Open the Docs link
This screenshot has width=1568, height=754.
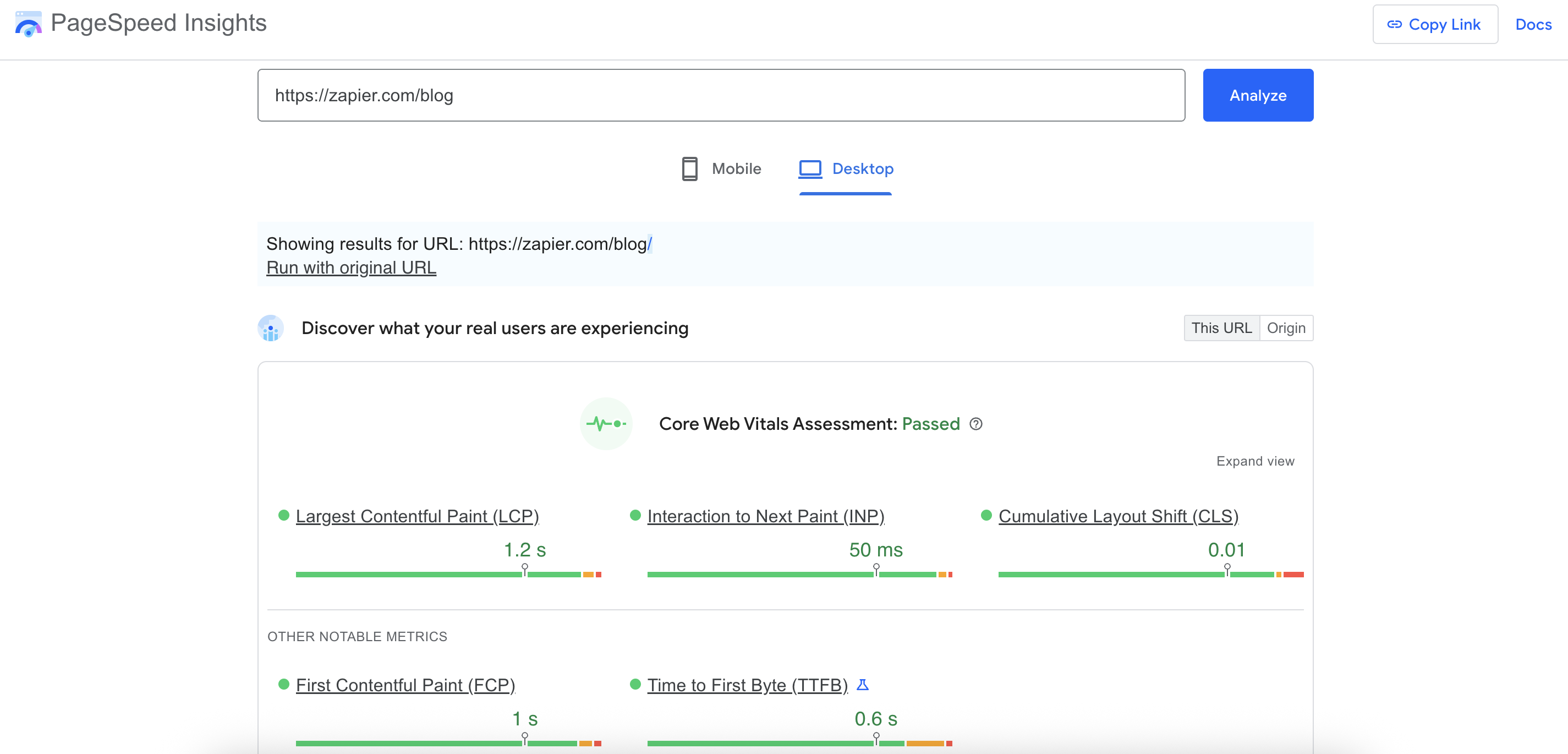(1533, 24)
